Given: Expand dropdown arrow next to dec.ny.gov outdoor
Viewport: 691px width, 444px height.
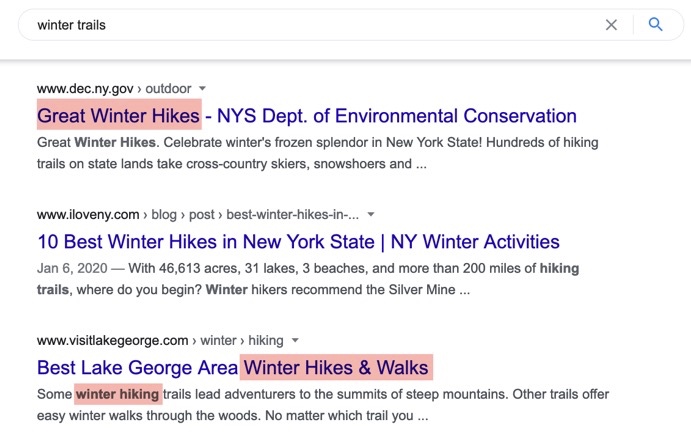Looking at the screenshot, I should [202, 88].
